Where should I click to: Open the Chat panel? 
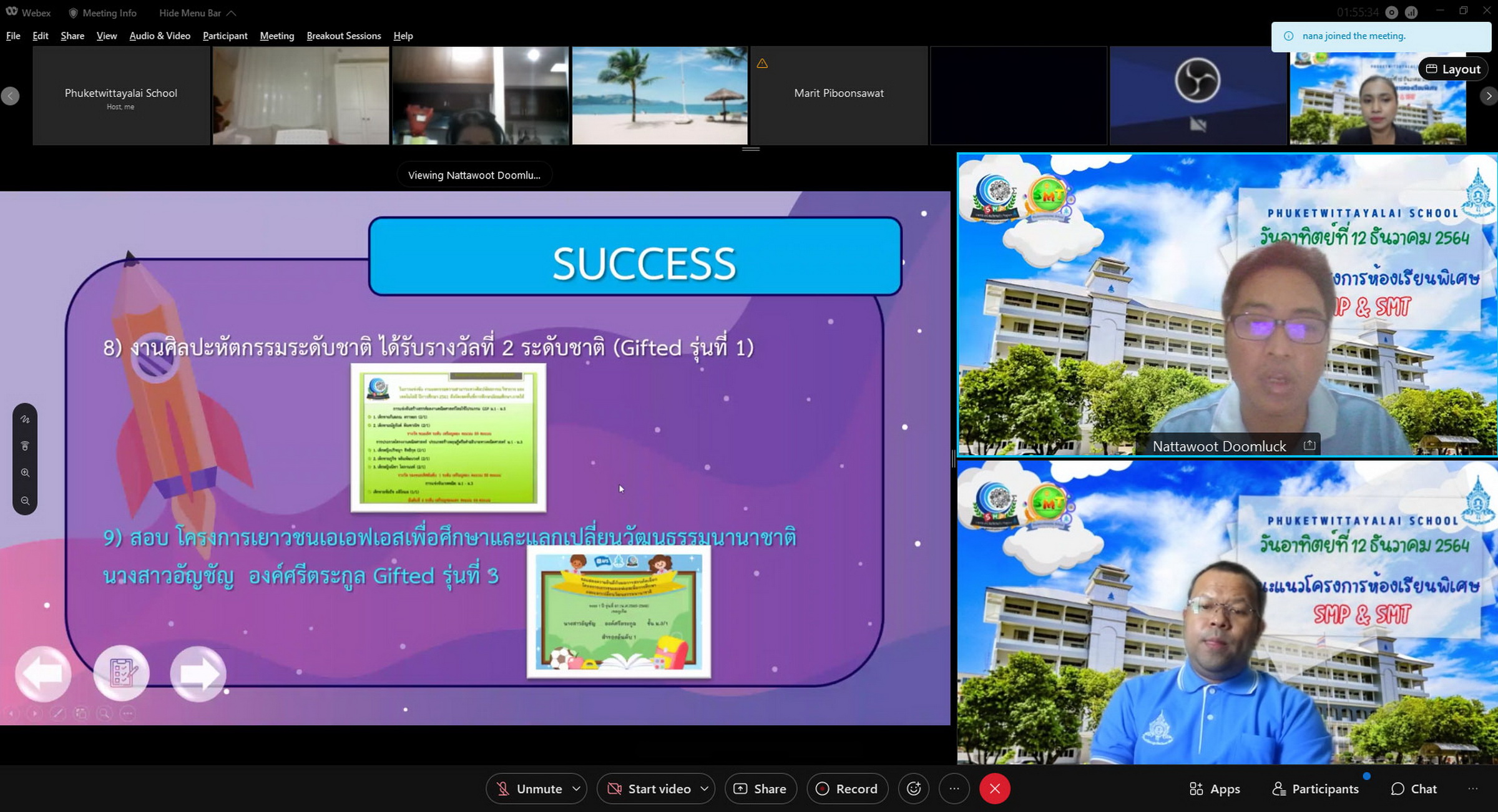[x=1414, y=789]
